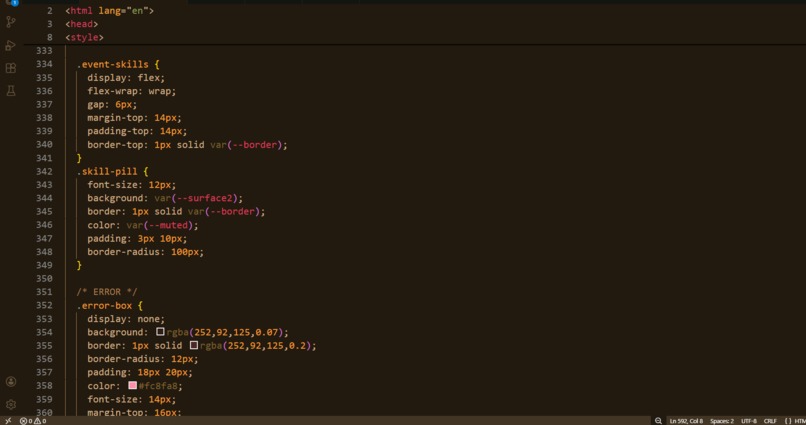Place cursor on flex-wrap: wrap; line
Screen dimensions: 806x425
tap(132, 91)
